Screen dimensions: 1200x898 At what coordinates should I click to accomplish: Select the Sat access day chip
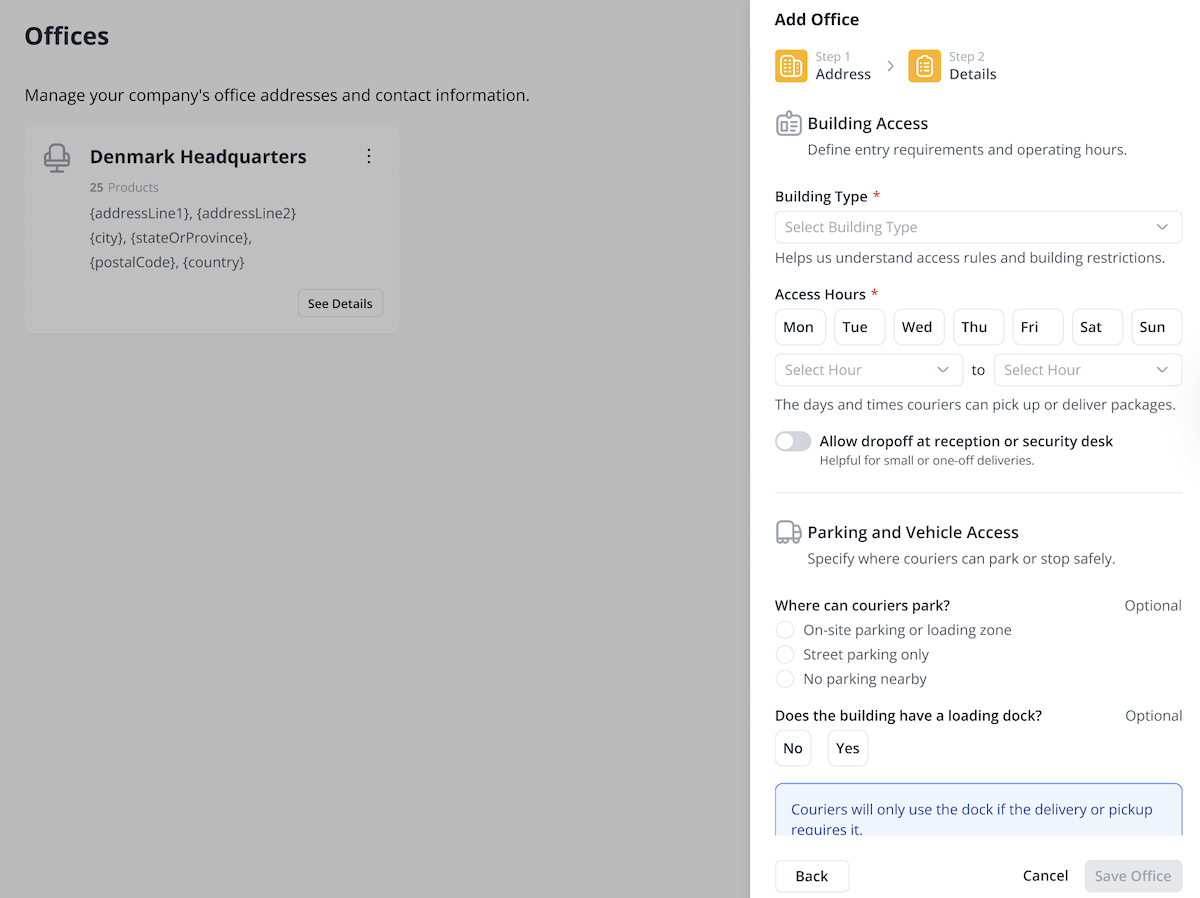[x=1091, y=327]
